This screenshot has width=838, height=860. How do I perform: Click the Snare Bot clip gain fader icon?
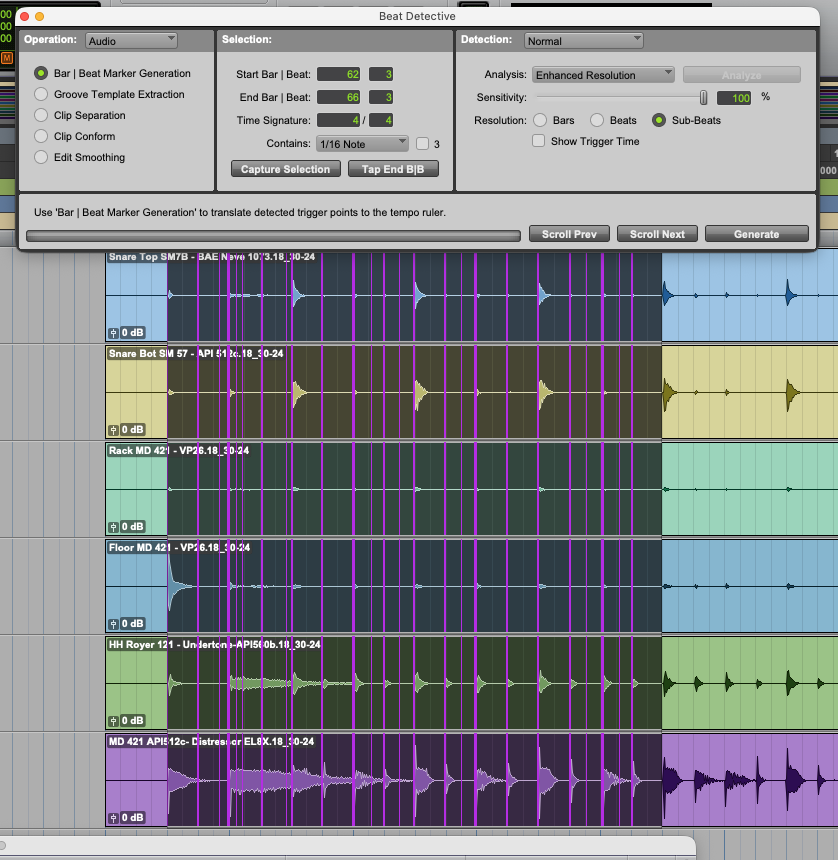click(x=114, y=430)
